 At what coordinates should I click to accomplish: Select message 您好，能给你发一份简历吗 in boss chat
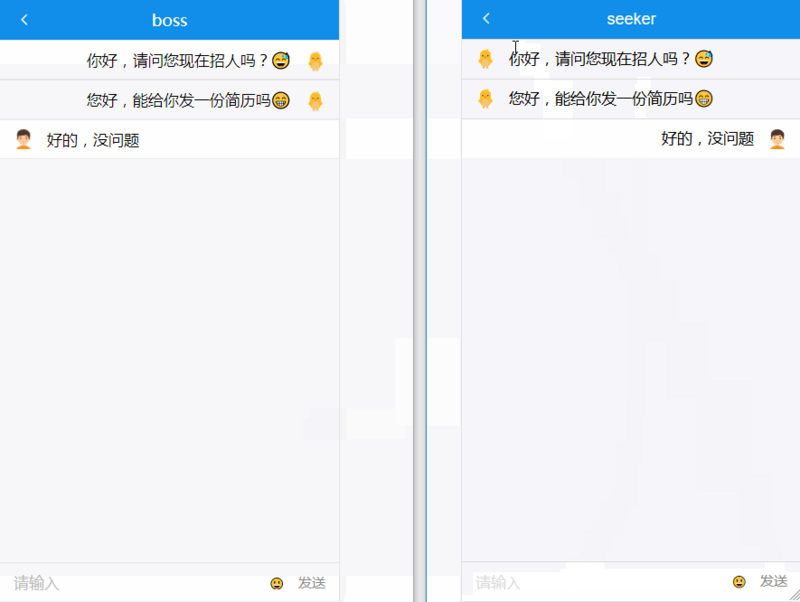[x=188, y=101]
